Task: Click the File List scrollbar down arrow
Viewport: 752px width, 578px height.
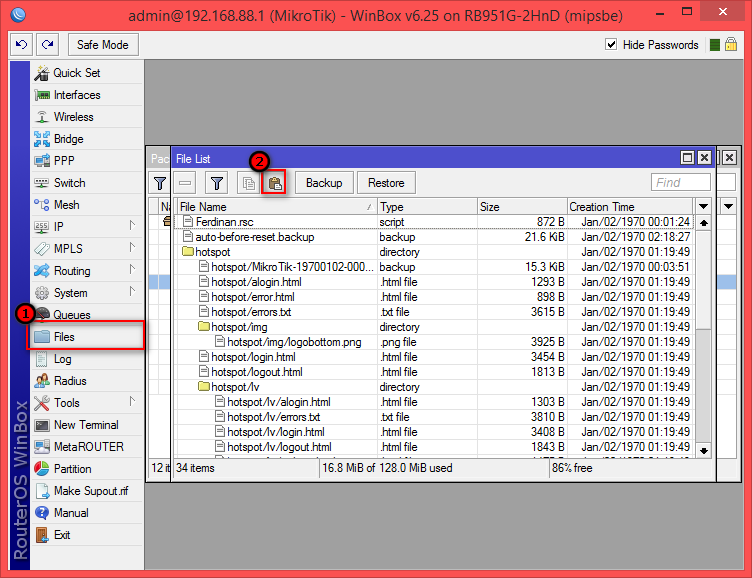Action: tap(704, 450)
